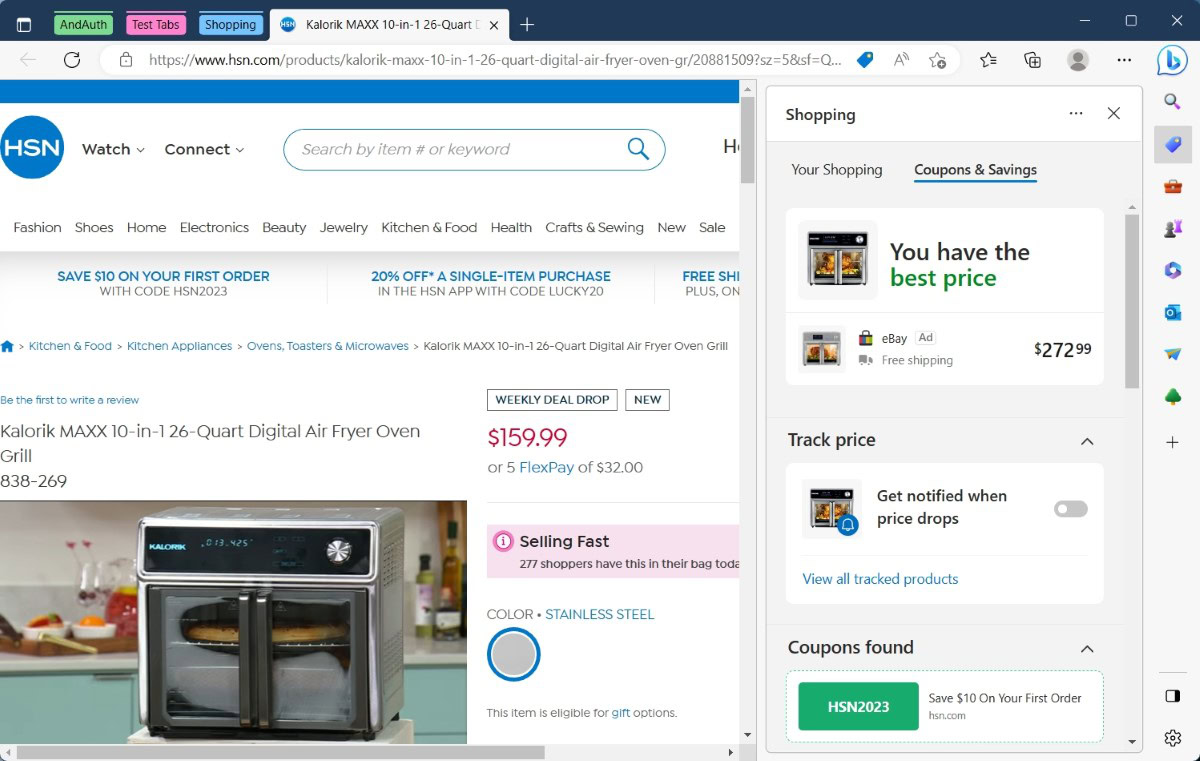Open the Shopping price tag sidebar icon

1173,145
